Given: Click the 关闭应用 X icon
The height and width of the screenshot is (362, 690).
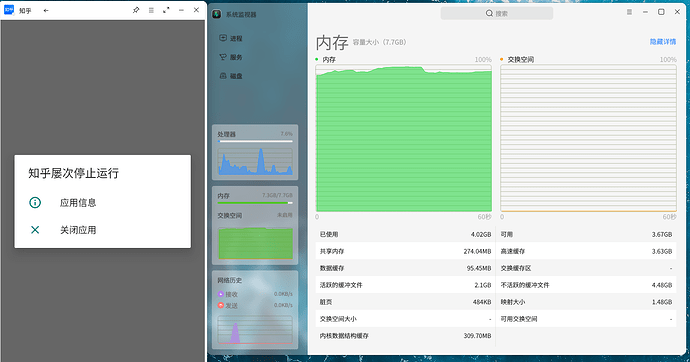Looking at the screenshot, I should [35, 230].
